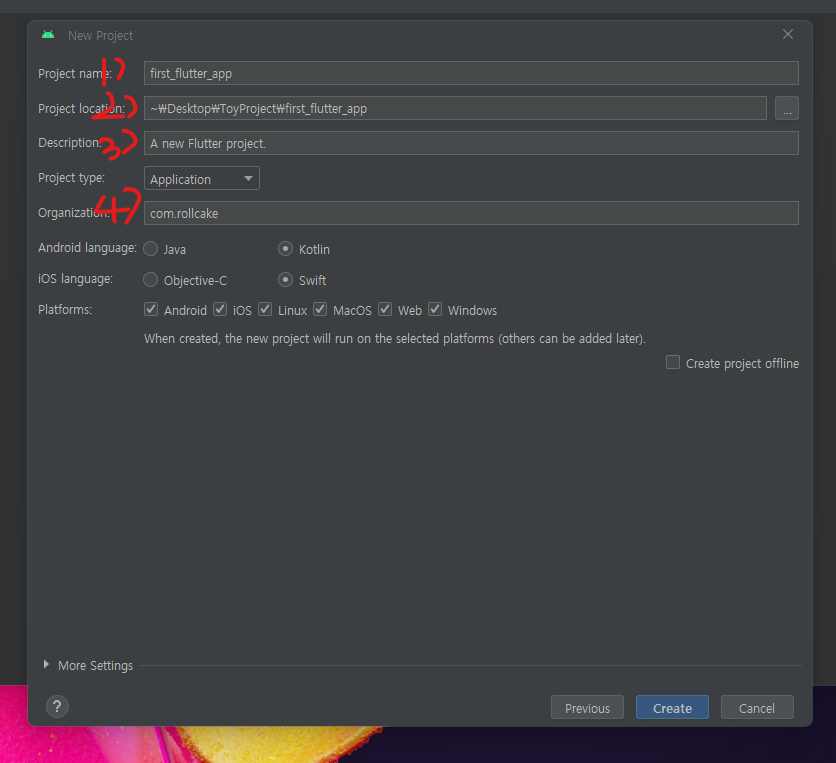
Task: Expand the More Settings section
Action: click(46, 664)
